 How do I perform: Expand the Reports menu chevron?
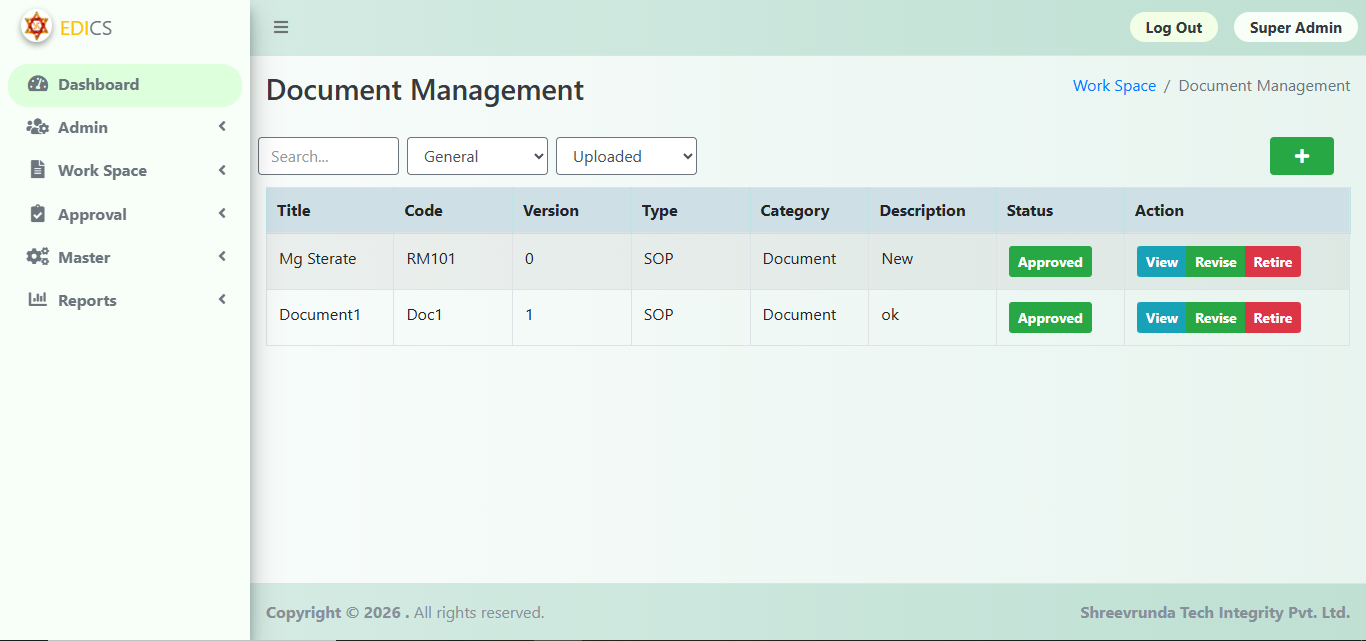(x=222, y=300)
